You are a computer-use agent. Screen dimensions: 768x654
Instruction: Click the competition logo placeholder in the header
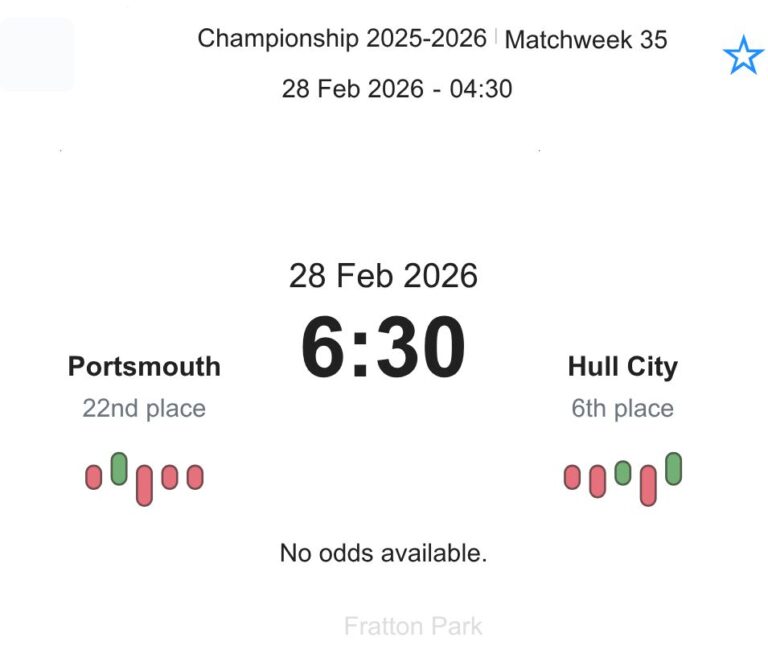pos(37,55)
